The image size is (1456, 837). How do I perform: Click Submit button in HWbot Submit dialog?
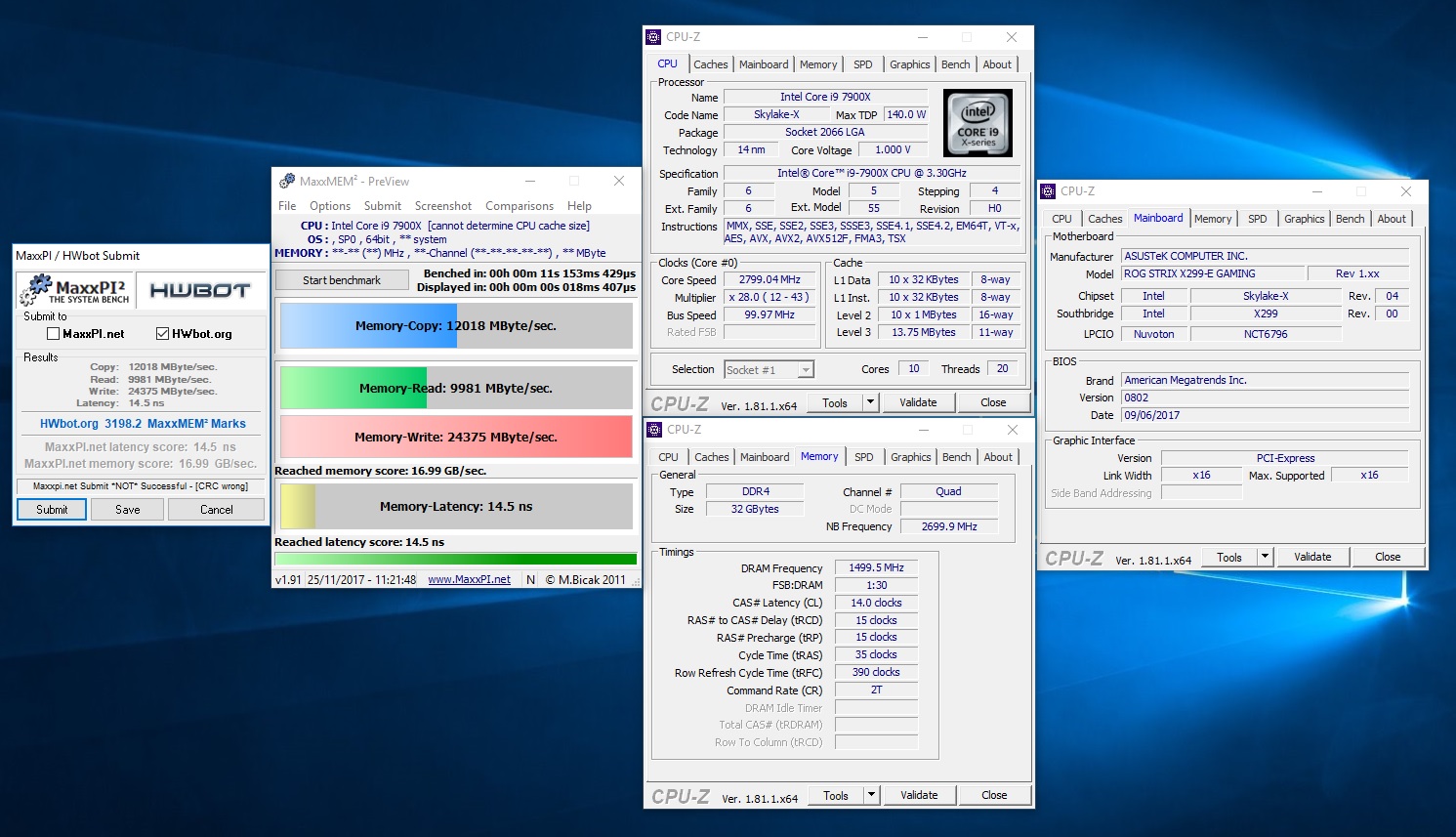point(52,510)
